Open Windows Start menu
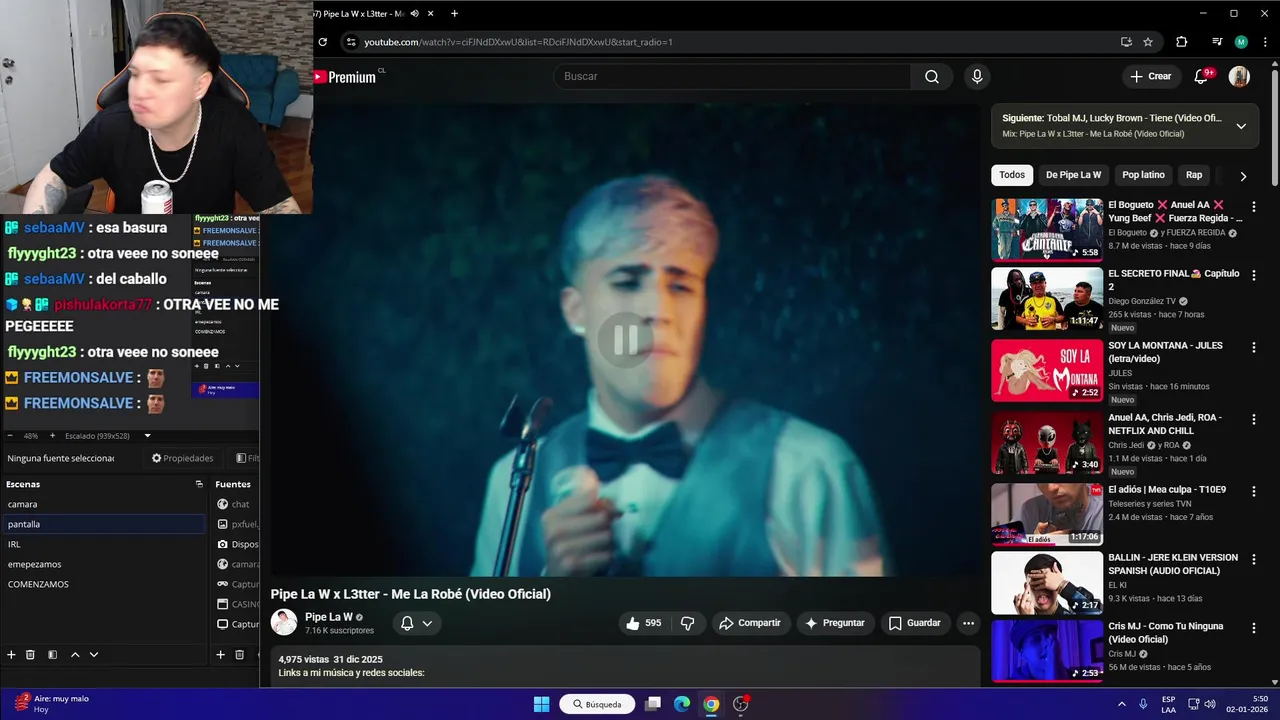This screenshot has height=720, width=1280. point(541,704)
